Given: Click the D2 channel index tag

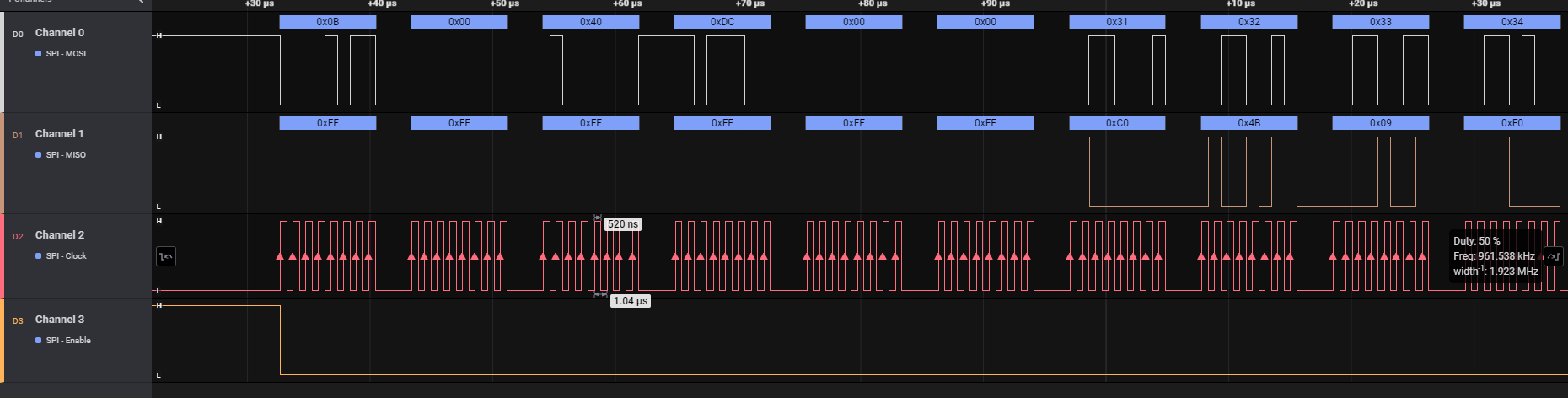Looking at the screenshot, I should pyautogui.click(x=18, y=237).
